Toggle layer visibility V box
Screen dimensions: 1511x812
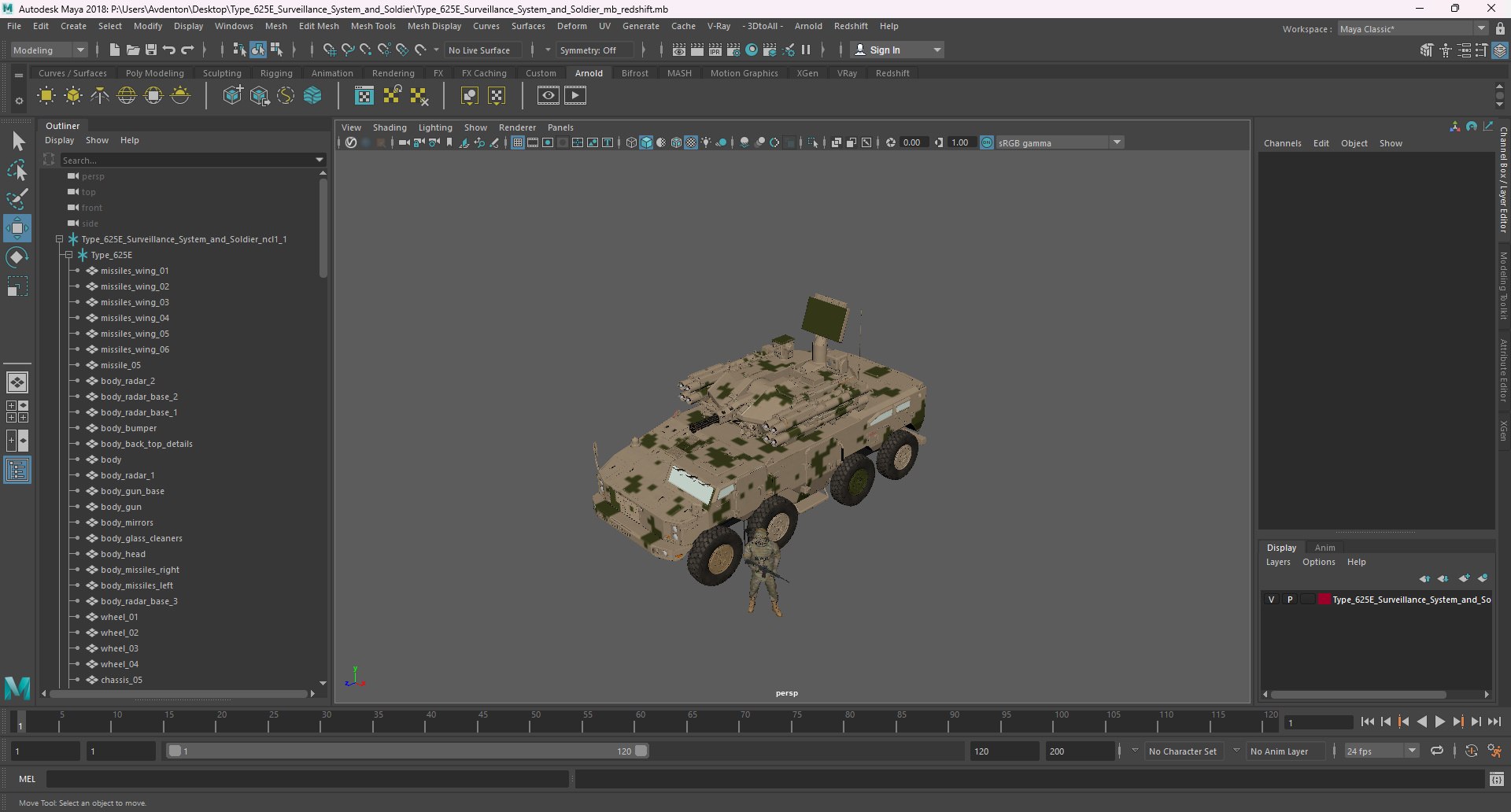[x=1271, y=600]
